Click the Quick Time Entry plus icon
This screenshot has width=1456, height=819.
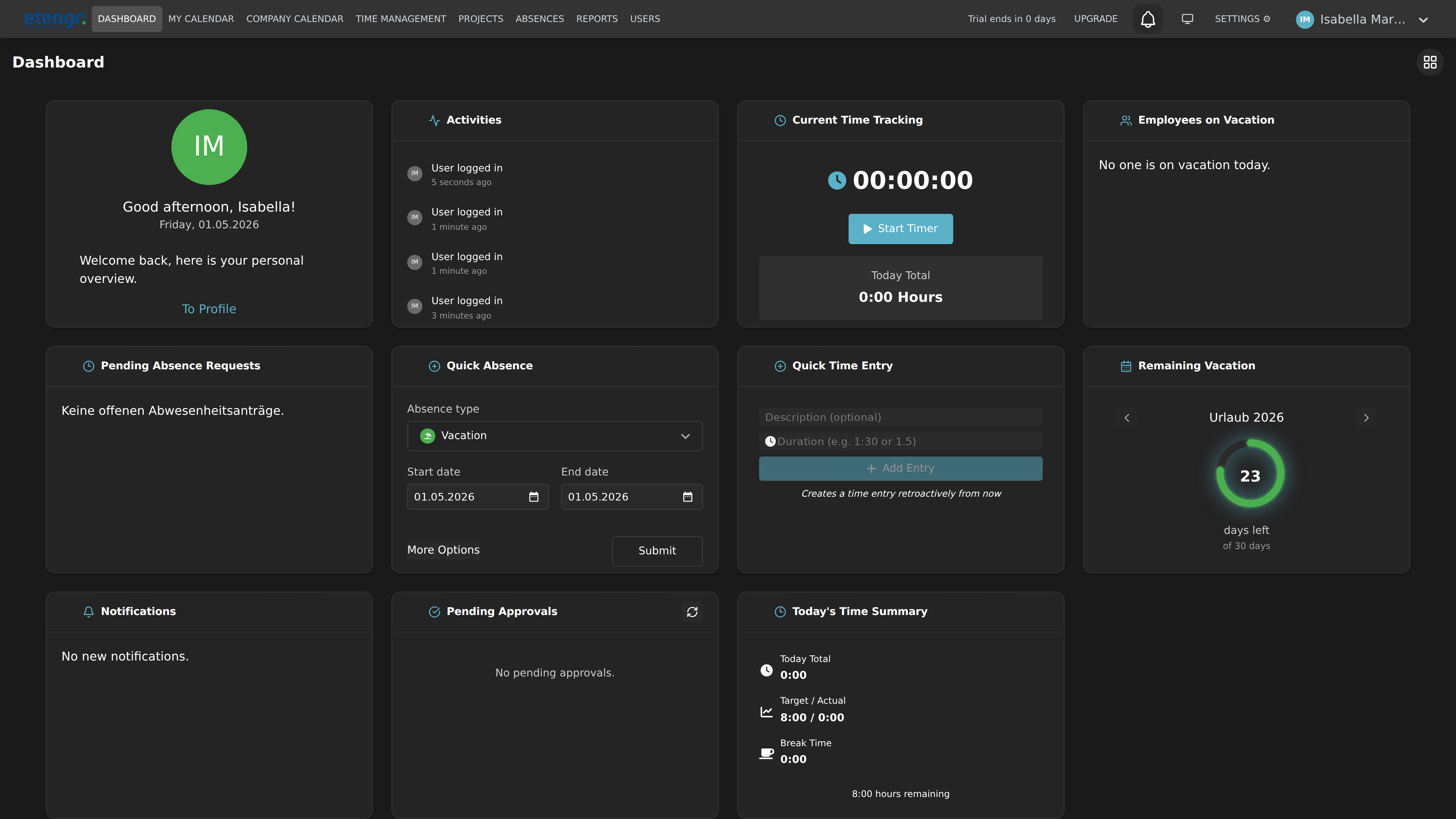(x=780, y=366)
